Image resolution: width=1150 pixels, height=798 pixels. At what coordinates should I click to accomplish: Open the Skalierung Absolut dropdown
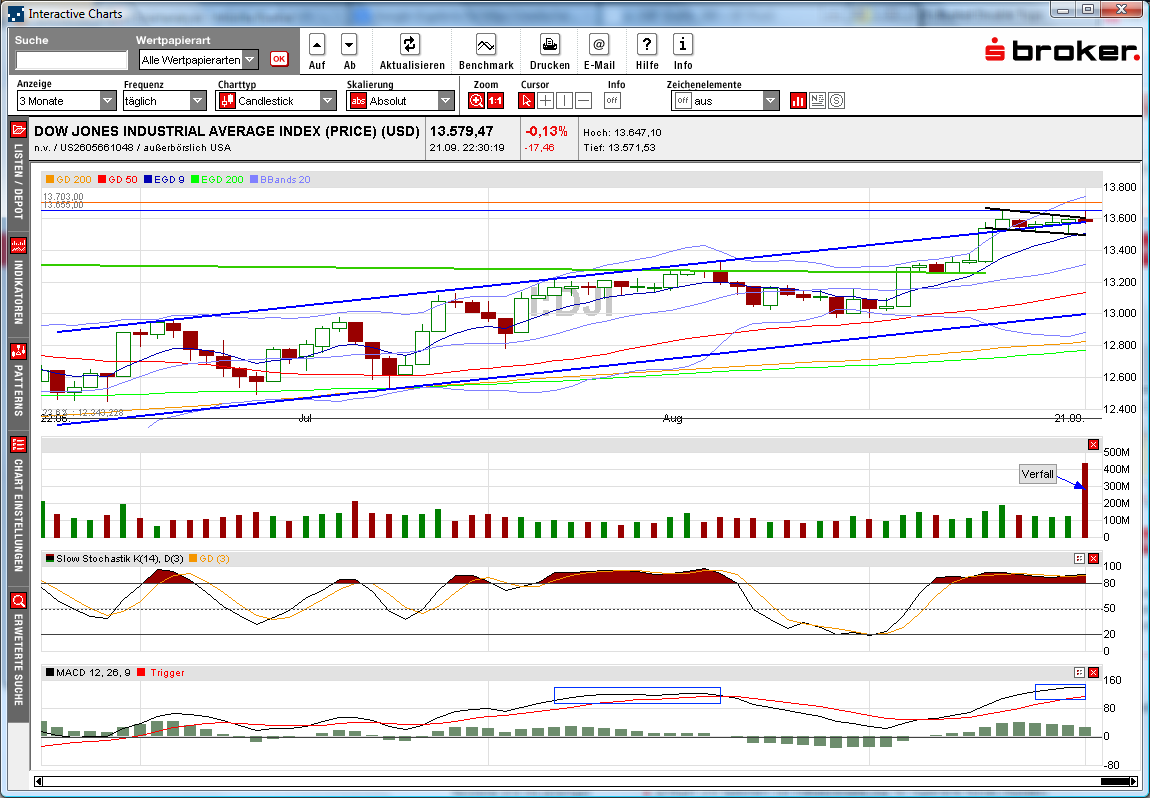click(400, 100)
